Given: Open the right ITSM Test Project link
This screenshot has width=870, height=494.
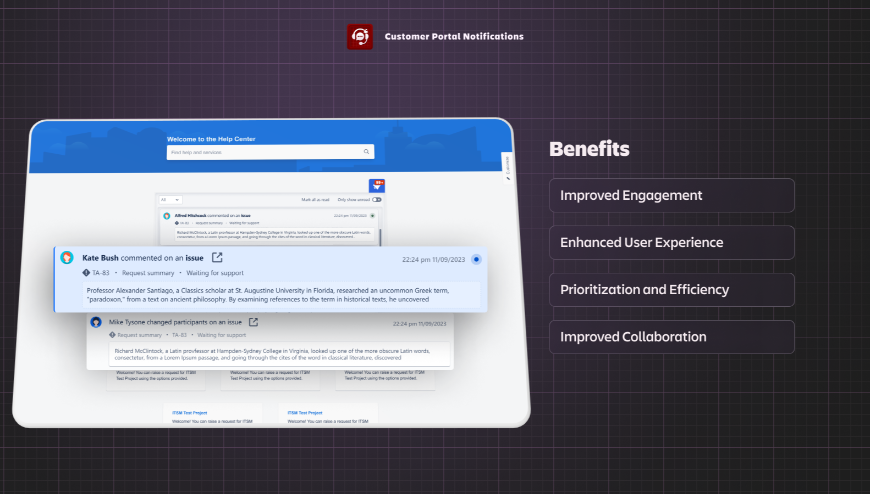Looking at the screenshot, I should tap(305, 413).
